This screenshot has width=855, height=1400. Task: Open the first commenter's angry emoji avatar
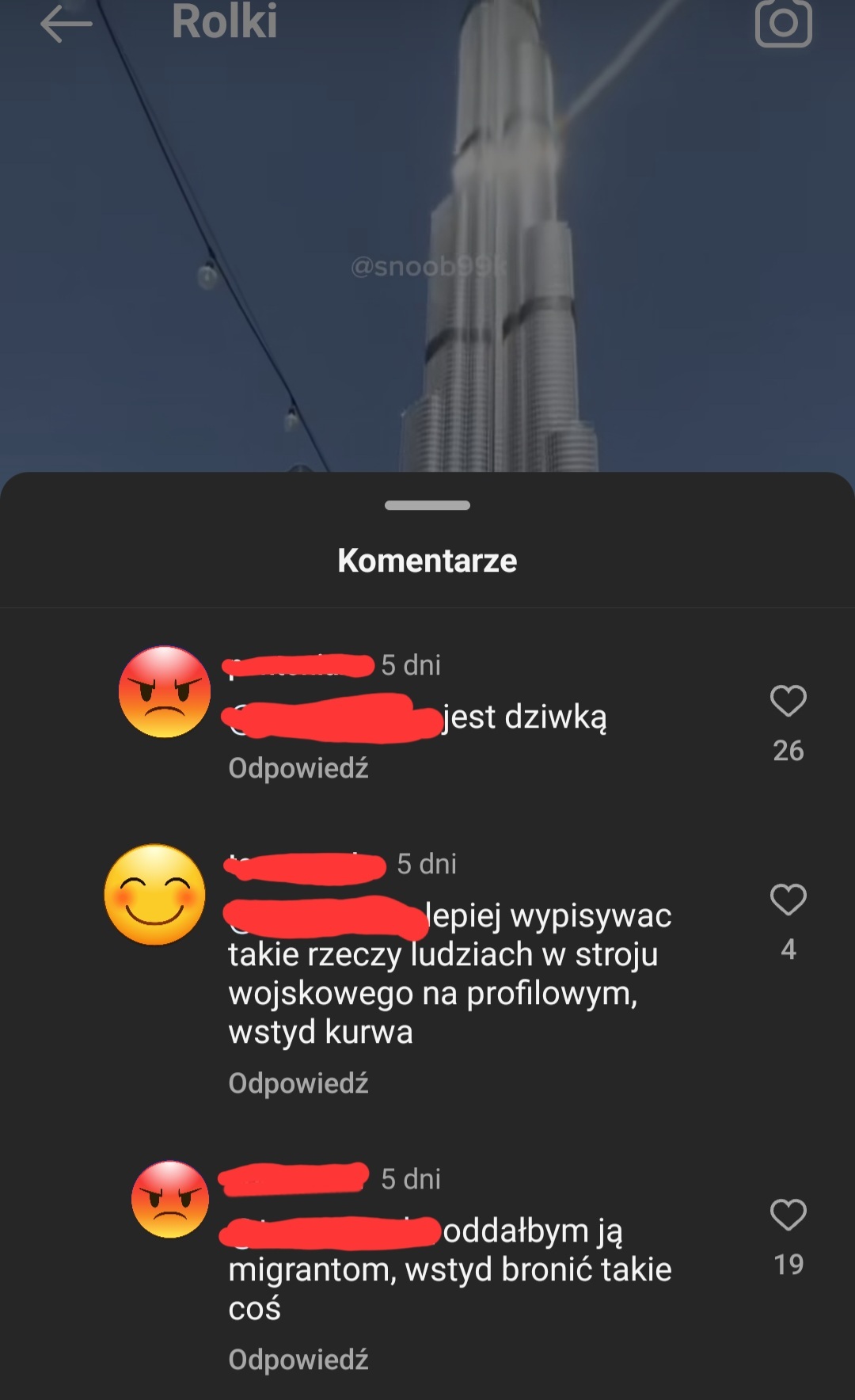coord(165,692)
